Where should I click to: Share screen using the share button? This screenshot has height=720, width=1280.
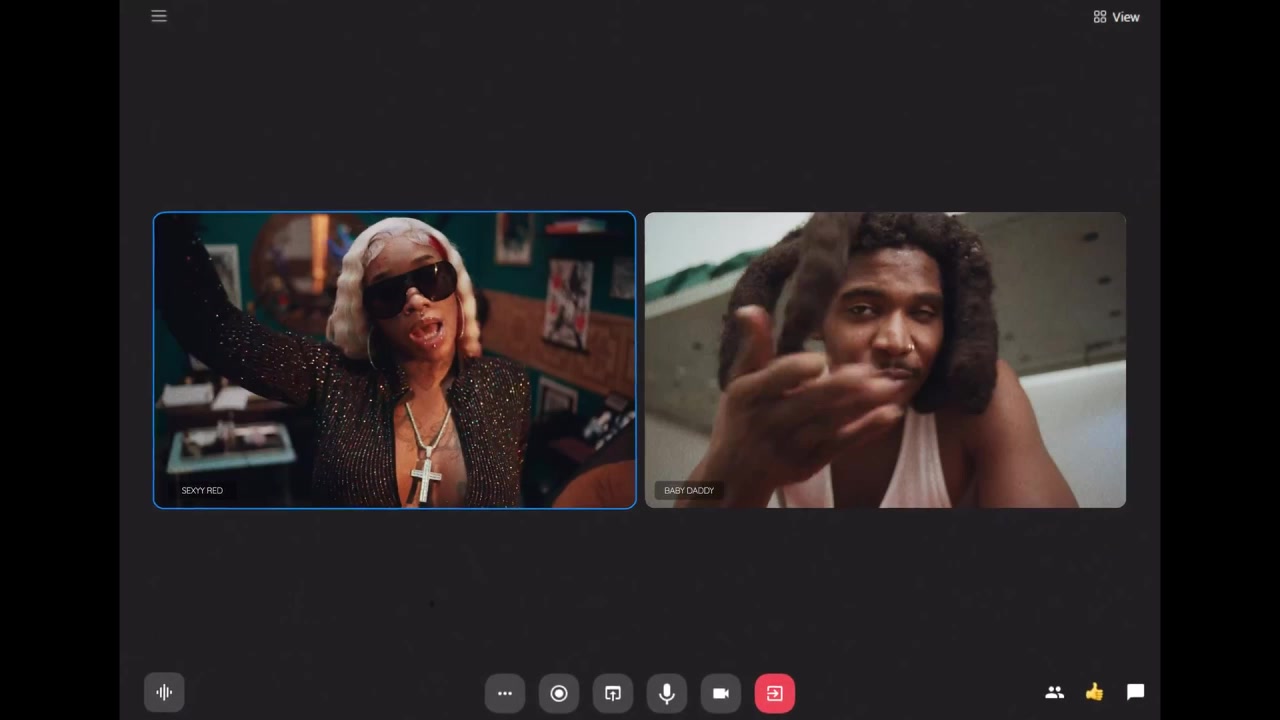click(x=613, y=693)
